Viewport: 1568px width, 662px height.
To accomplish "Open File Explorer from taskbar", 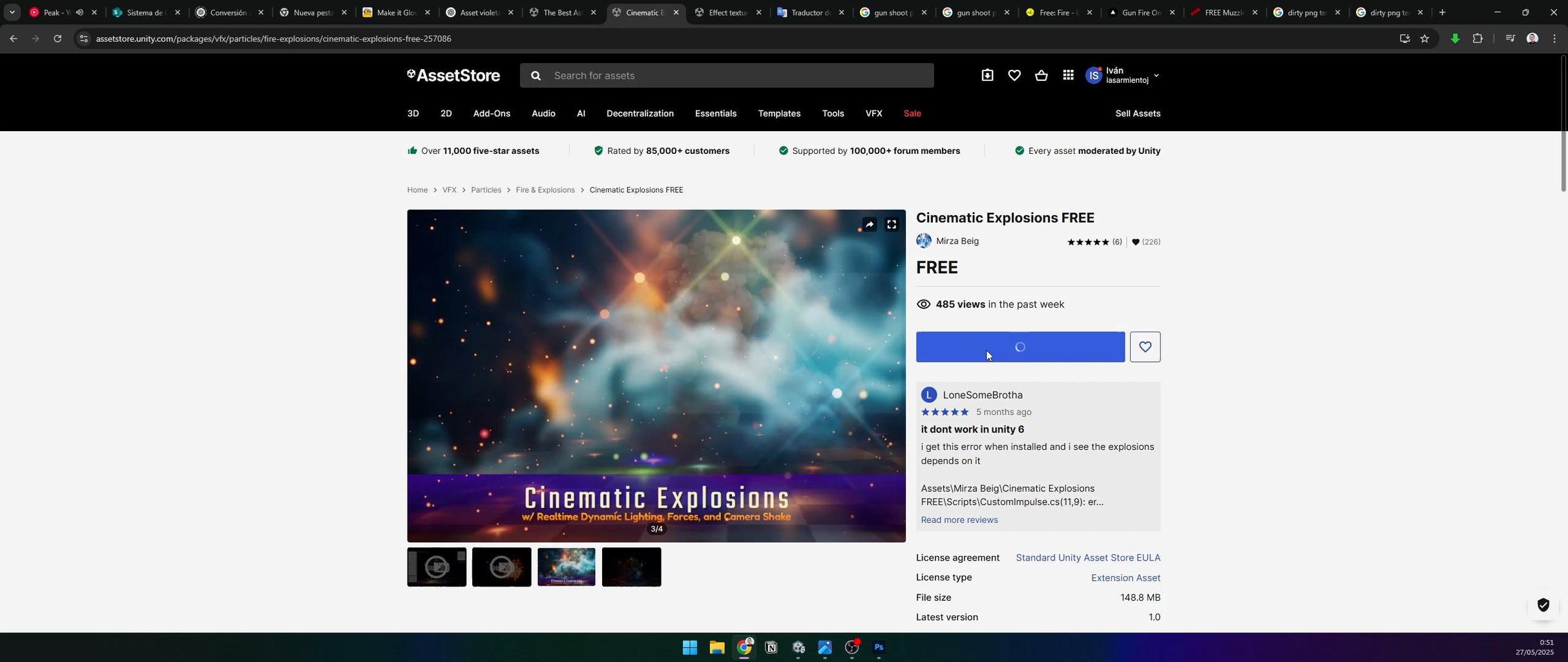I will click(716, 647).
